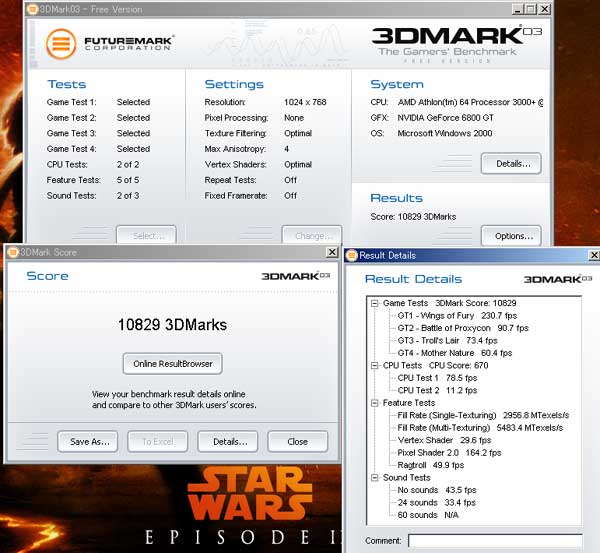
Task: Click the CPU Tests CPU Score label
Action: [435, 365]
